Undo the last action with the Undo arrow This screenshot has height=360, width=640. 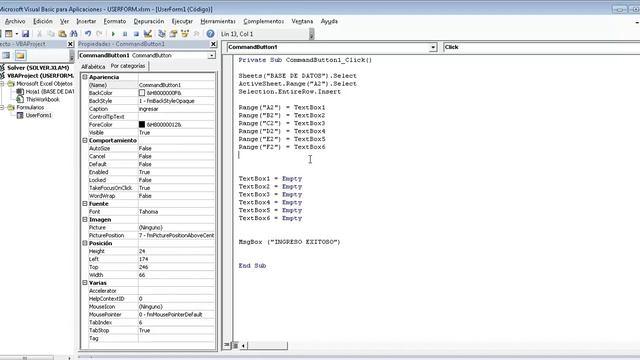[88, 34]
